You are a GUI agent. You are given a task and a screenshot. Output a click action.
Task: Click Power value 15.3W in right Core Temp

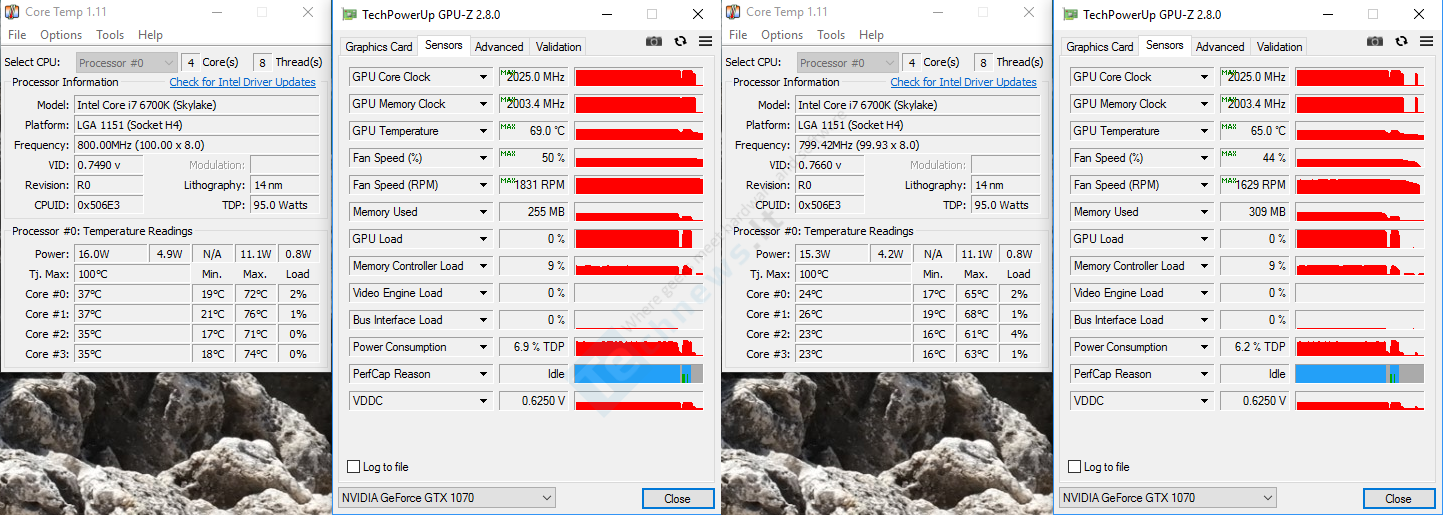(831, 254)
